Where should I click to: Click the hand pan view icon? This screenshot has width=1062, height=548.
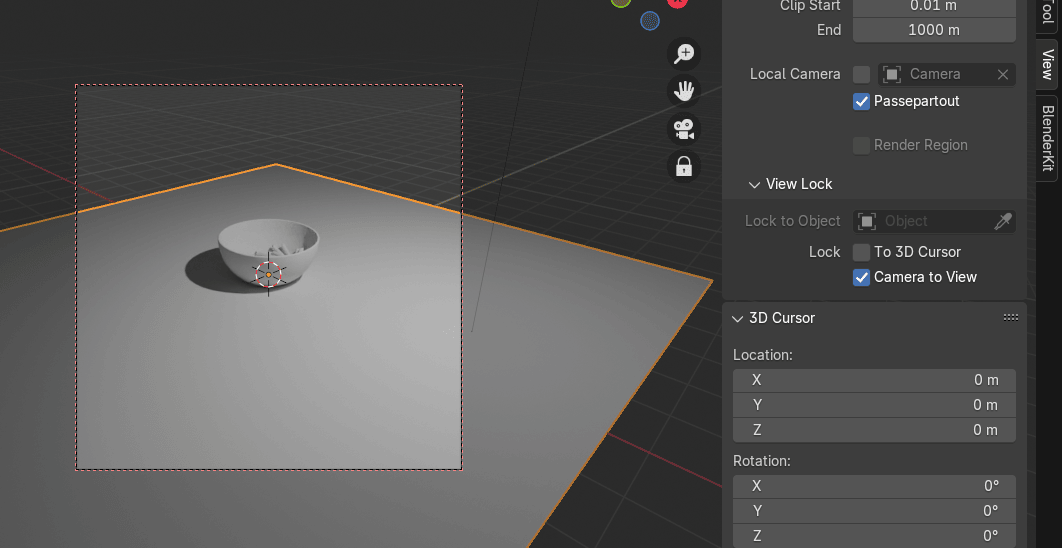tap(684, 92)
